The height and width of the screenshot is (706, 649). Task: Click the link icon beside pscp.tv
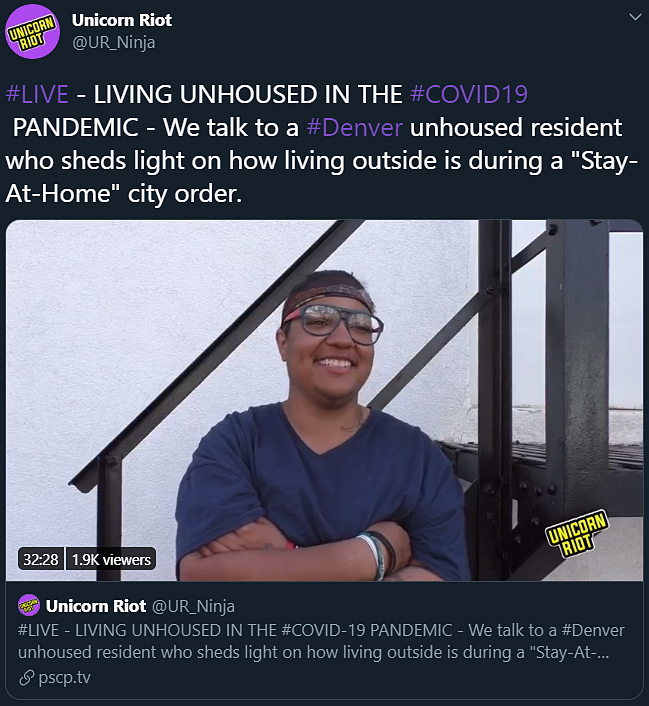tap(27, 677)
